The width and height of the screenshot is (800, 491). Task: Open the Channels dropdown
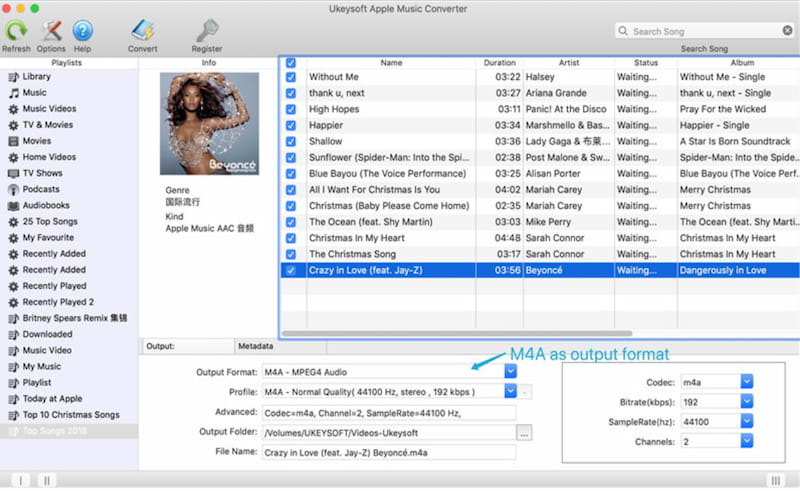(746, 441)
